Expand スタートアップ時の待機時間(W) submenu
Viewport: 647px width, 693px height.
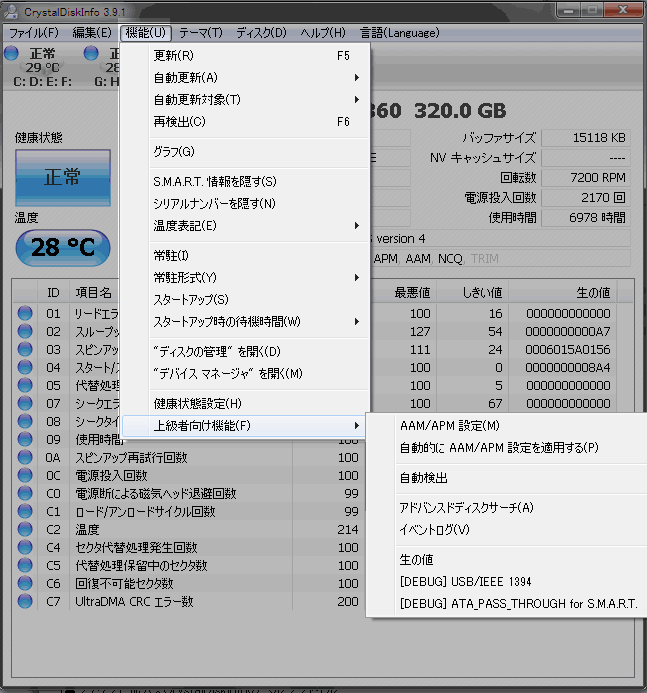245,322
